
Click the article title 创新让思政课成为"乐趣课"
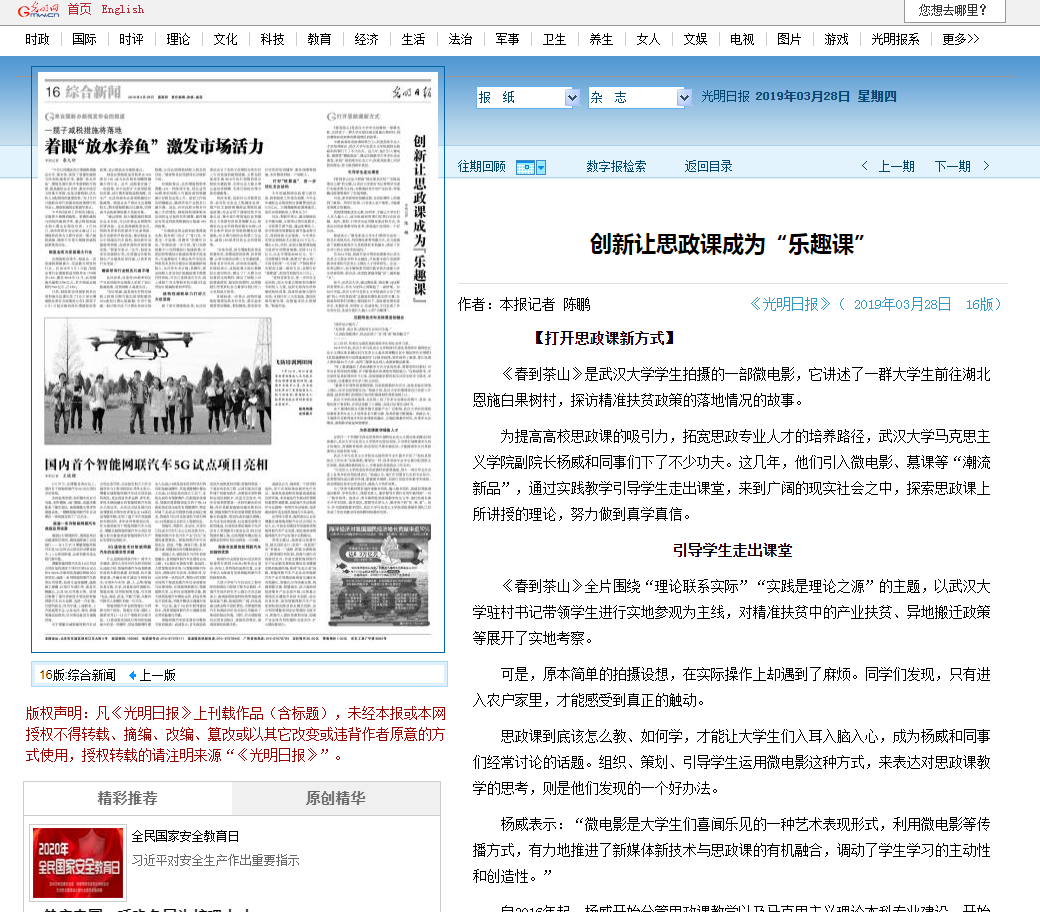click(728, 245)
